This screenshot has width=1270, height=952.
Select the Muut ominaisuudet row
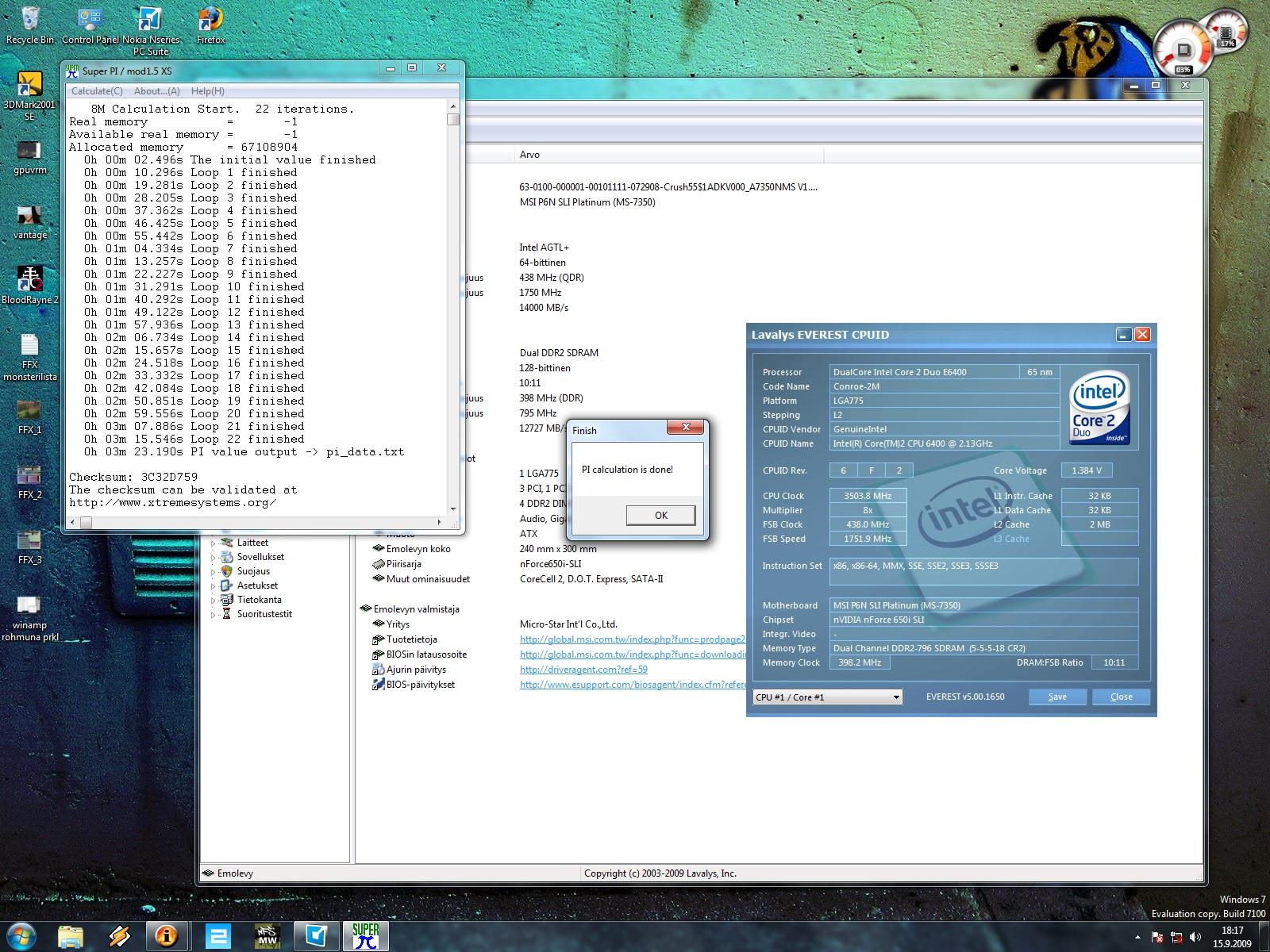coord(421,579)
